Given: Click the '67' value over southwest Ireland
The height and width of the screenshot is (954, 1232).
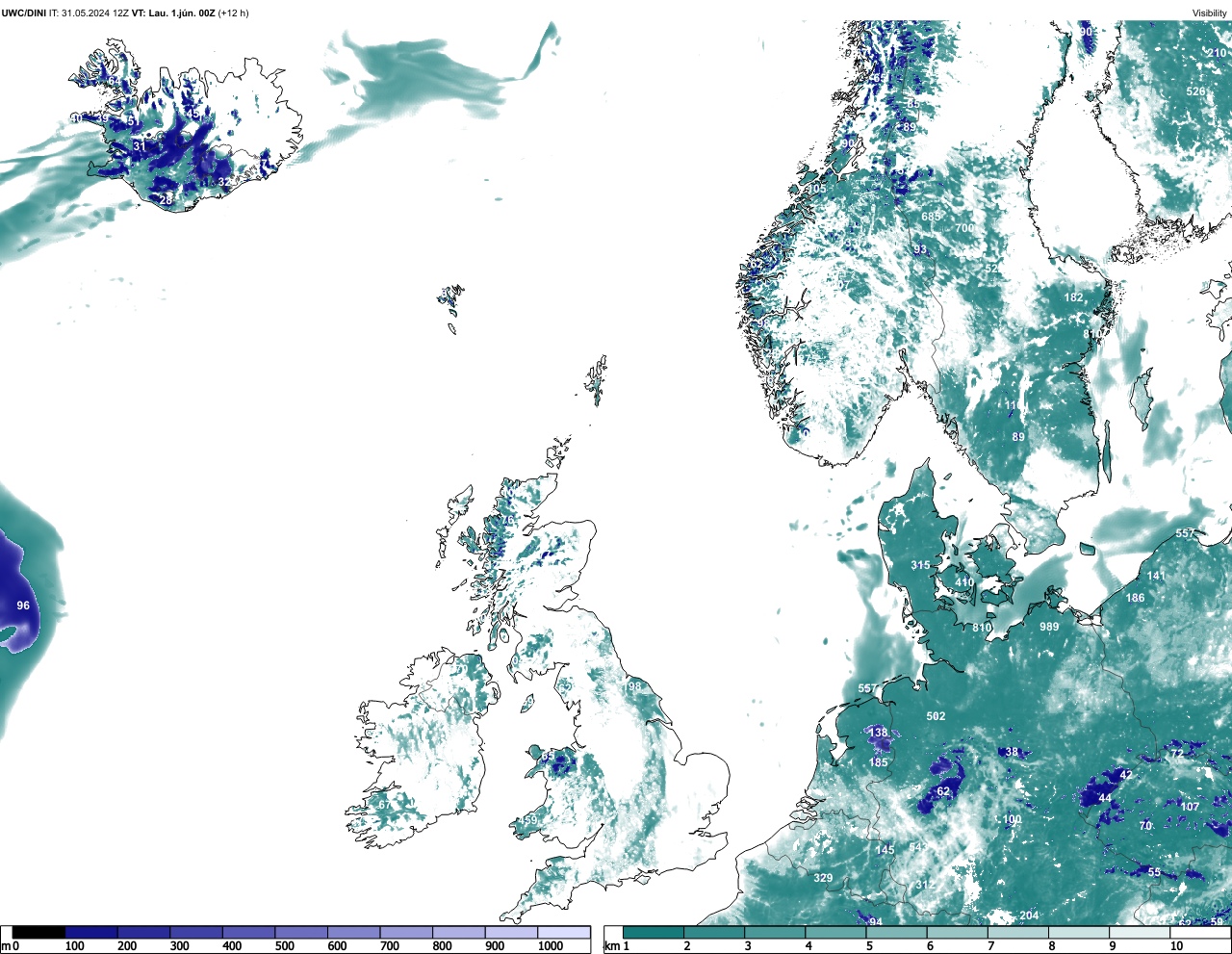Looking at the screenshot, I should click(384, 805).
